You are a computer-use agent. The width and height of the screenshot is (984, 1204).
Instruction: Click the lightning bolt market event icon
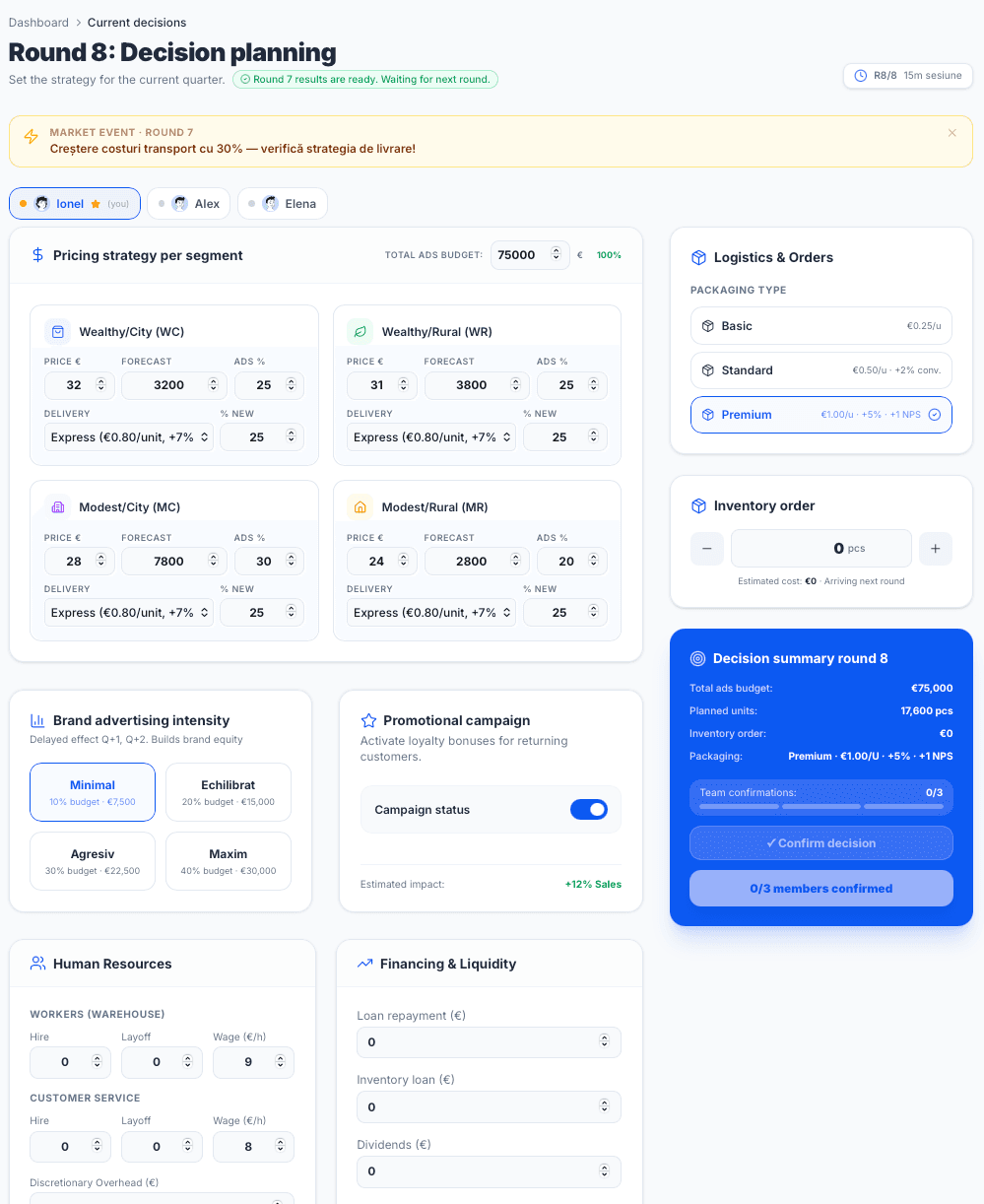click(32, 137)
